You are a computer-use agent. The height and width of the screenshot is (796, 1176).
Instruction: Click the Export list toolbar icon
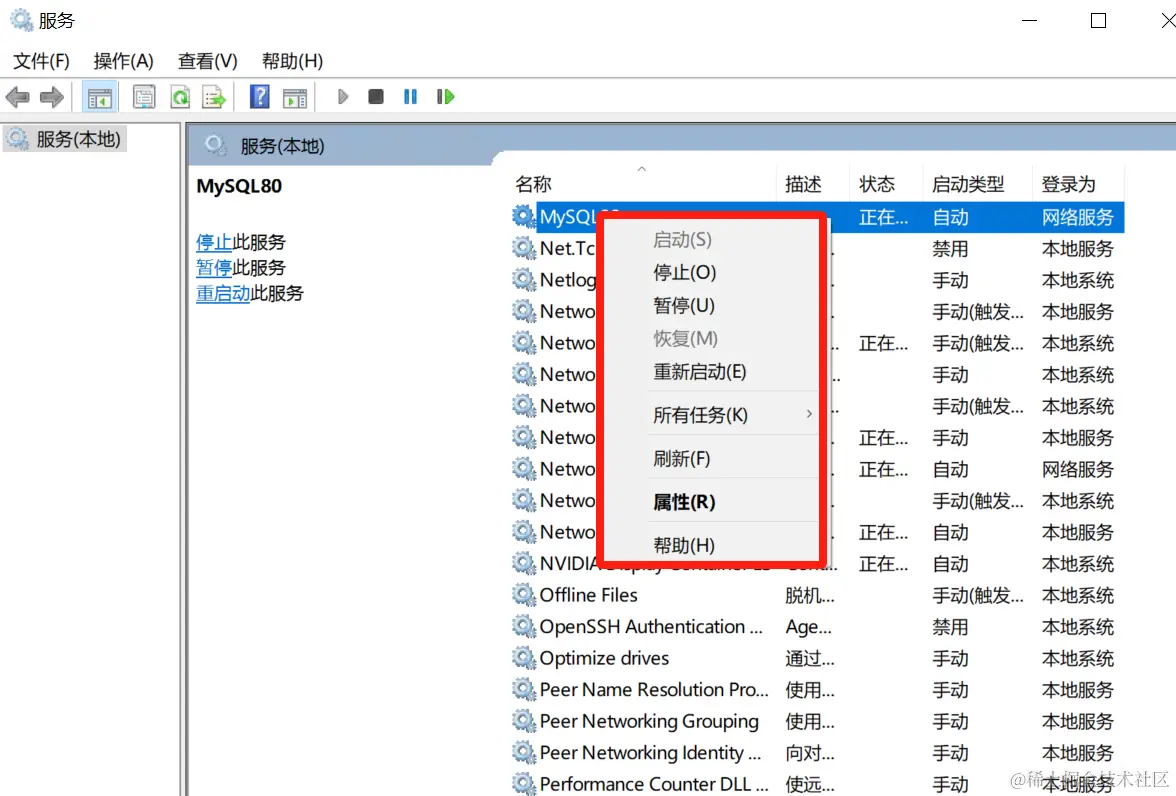click(x=214, y=97)
